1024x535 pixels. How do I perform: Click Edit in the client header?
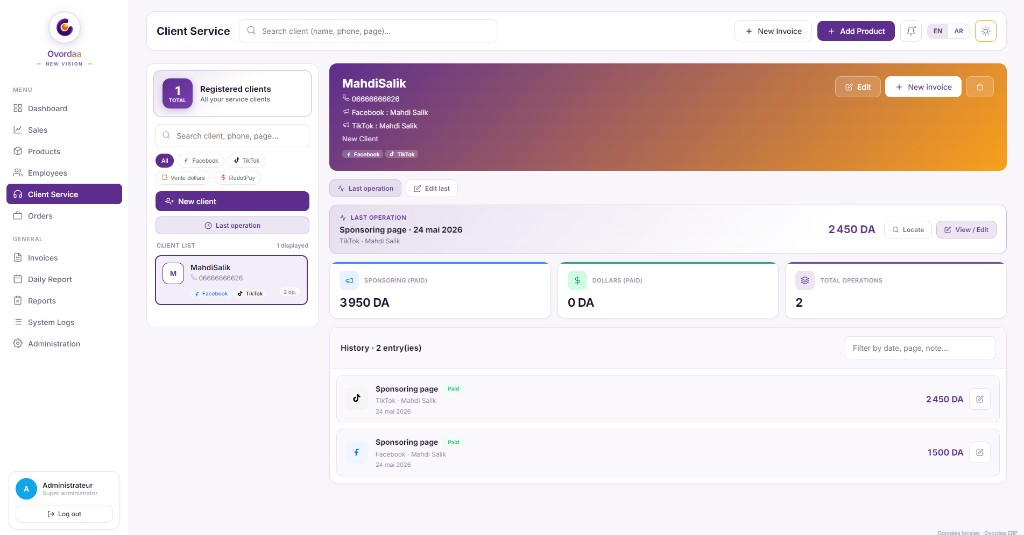[x=857, y=87]
